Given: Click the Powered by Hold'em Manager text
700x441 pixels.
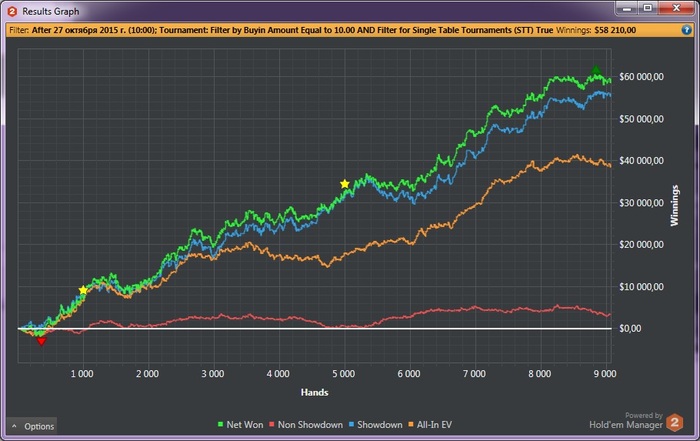Looking at the screenshot, I should pyautogui.click(x=626, y=421).
